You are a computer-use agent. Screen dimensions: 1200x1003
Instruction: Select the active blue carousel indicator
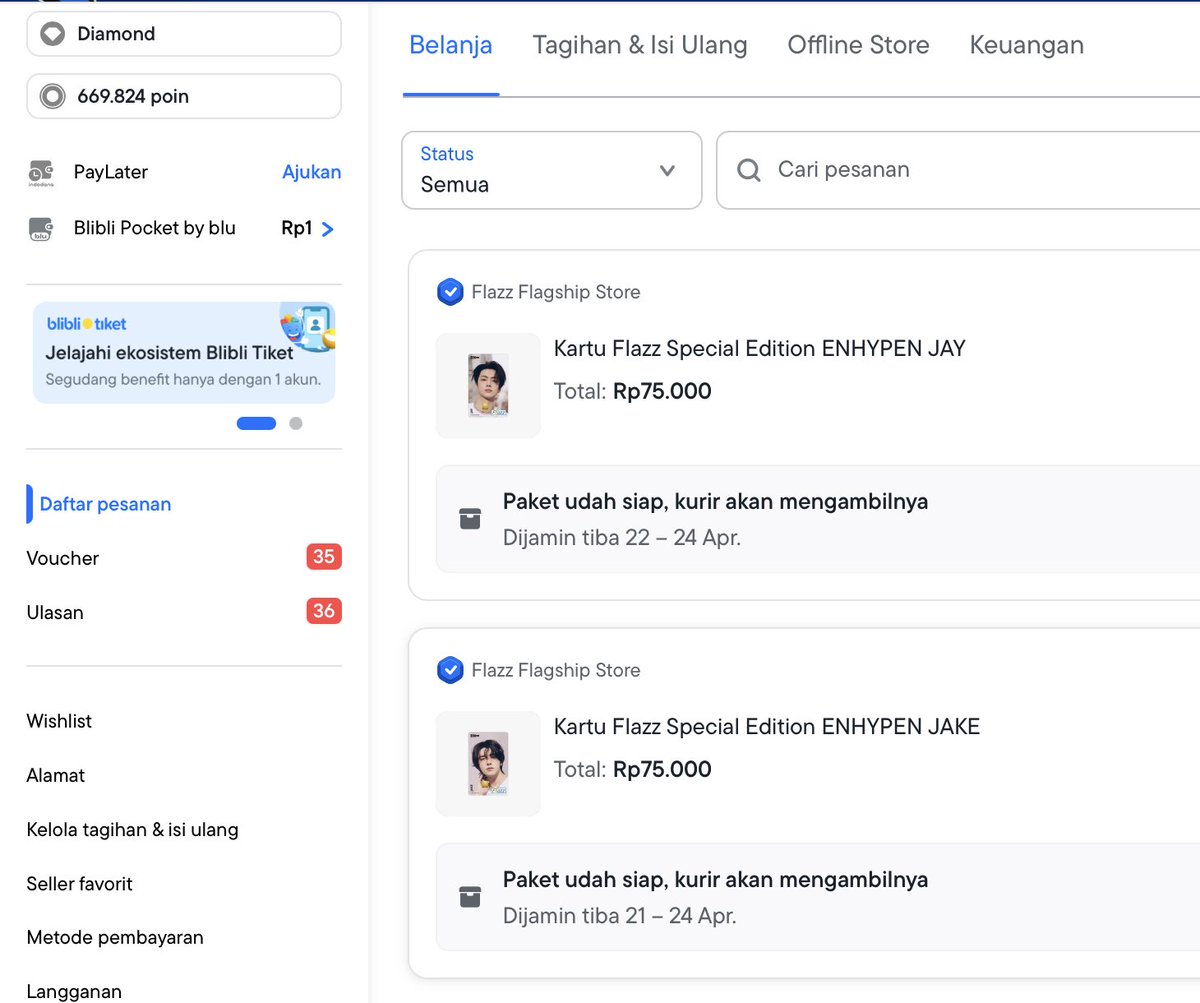(256, 423)
